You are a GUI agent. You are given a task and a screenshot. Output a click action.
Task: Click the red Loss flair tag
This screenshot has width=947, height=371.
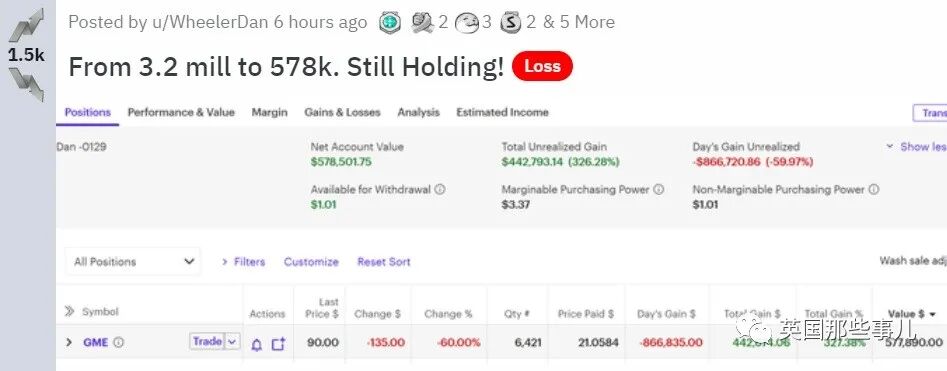coord(542,66)
